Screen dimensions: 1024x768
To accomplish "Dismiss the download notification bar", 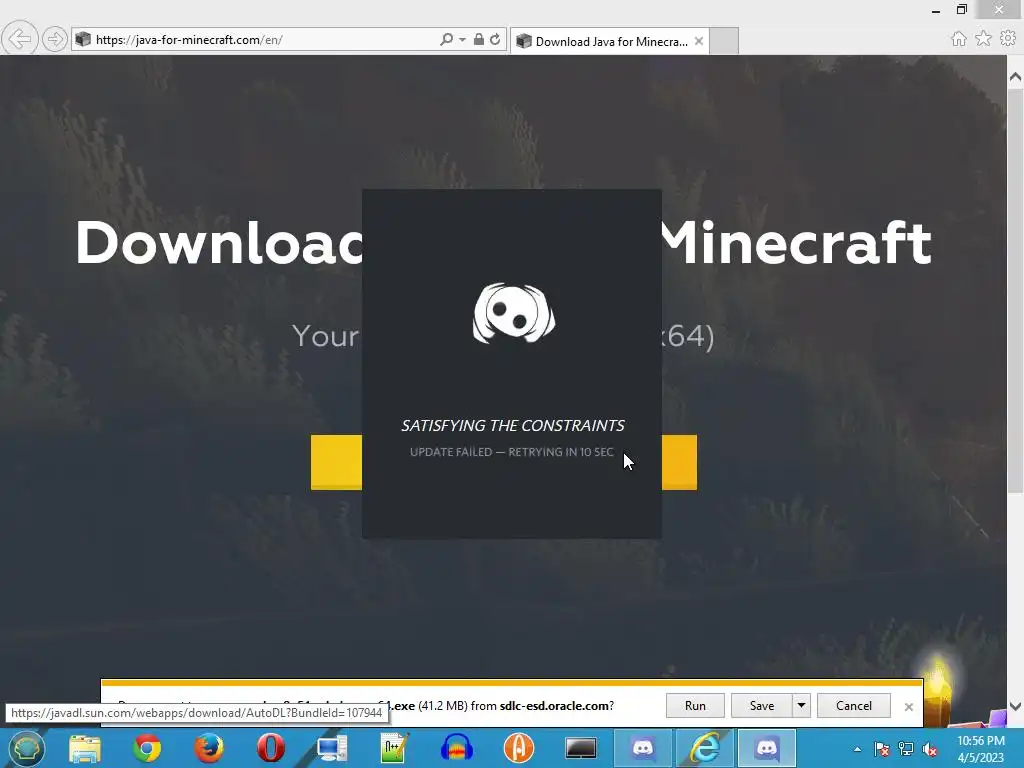I will (x=908, y=707).
